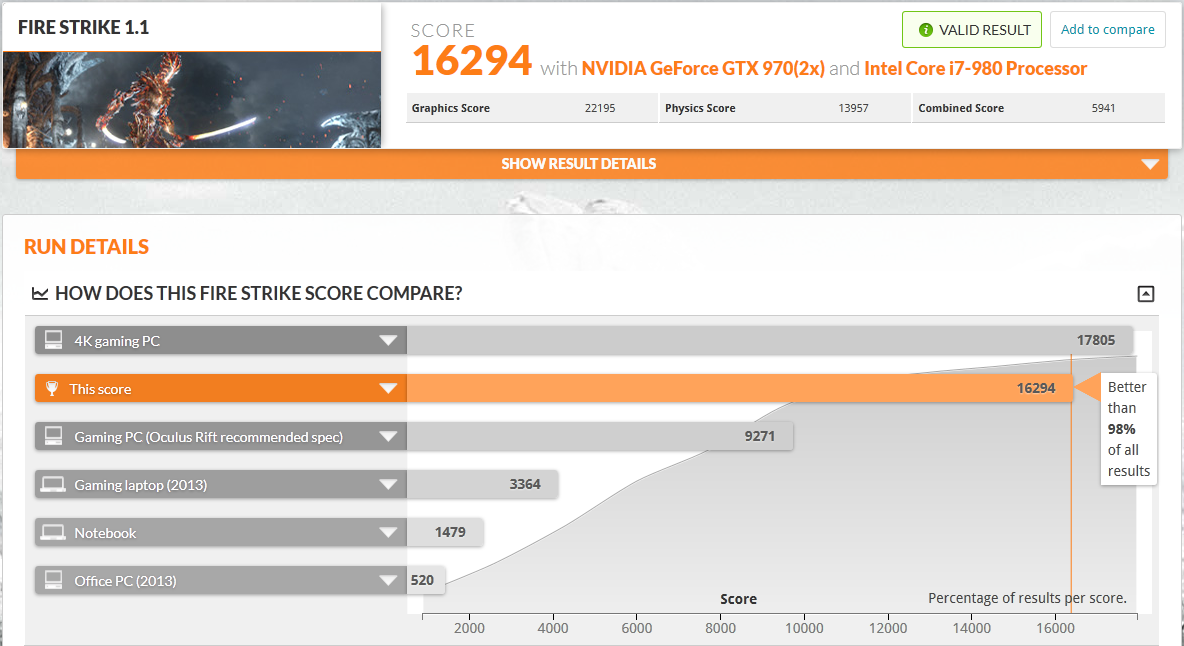Image resolution: width=1184 pixels, height=646 pixels.
Task: Click the Fire Strike benchmark thumbnail image
Action: [192, 100]
